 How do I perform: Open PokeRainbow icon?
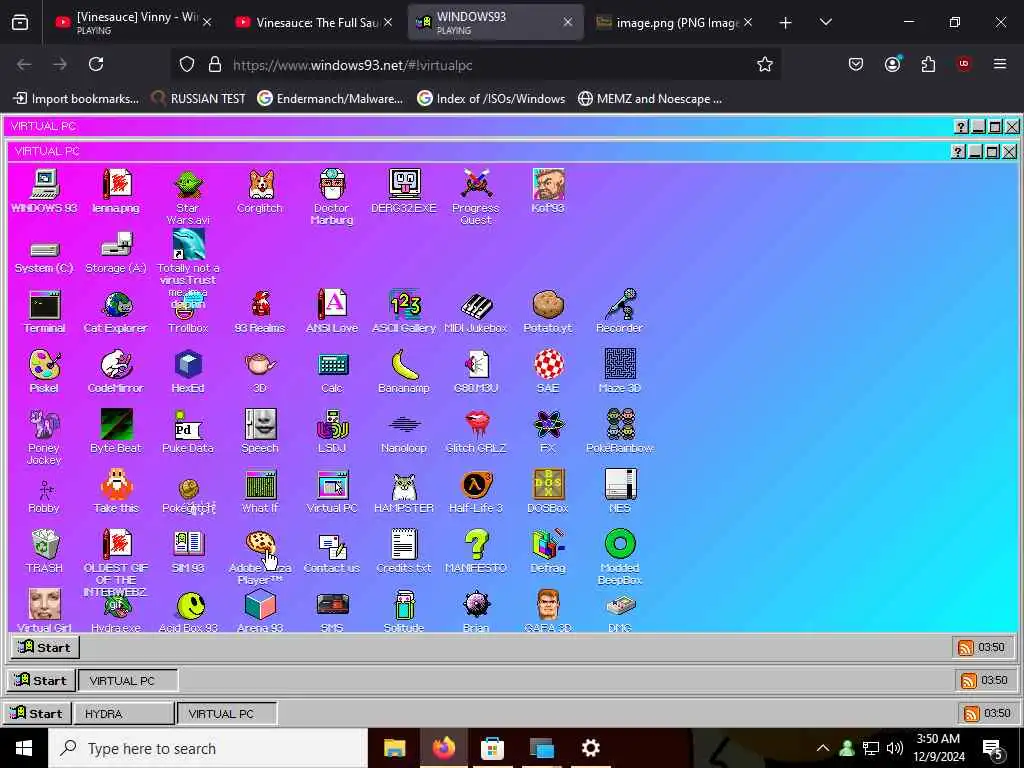pos(620,431)
